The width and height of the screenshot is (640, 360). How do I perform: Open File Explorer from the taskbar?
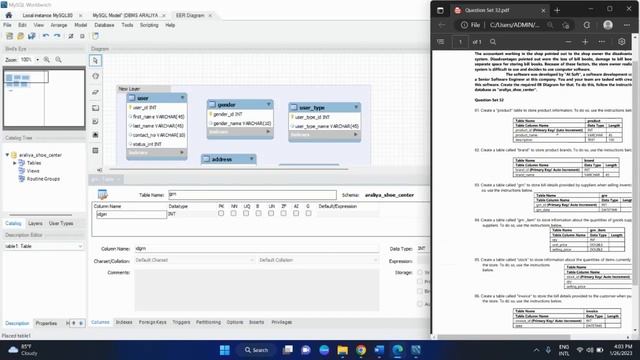[x=342, y=350]
